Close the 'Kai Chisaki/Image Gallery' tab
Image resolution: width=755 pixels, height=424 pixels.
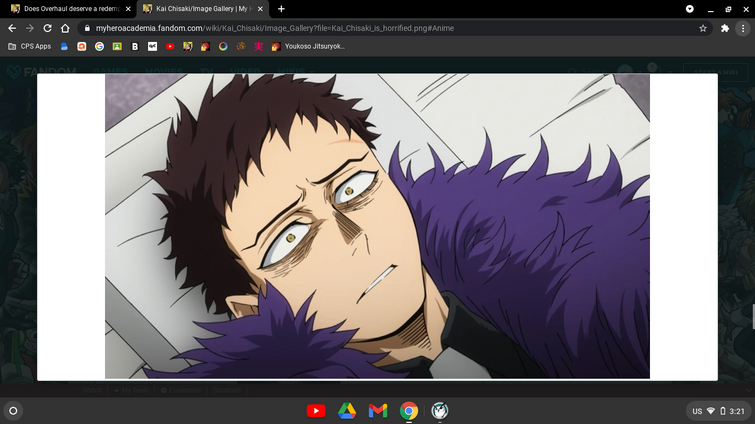click(x=260, y=9)
